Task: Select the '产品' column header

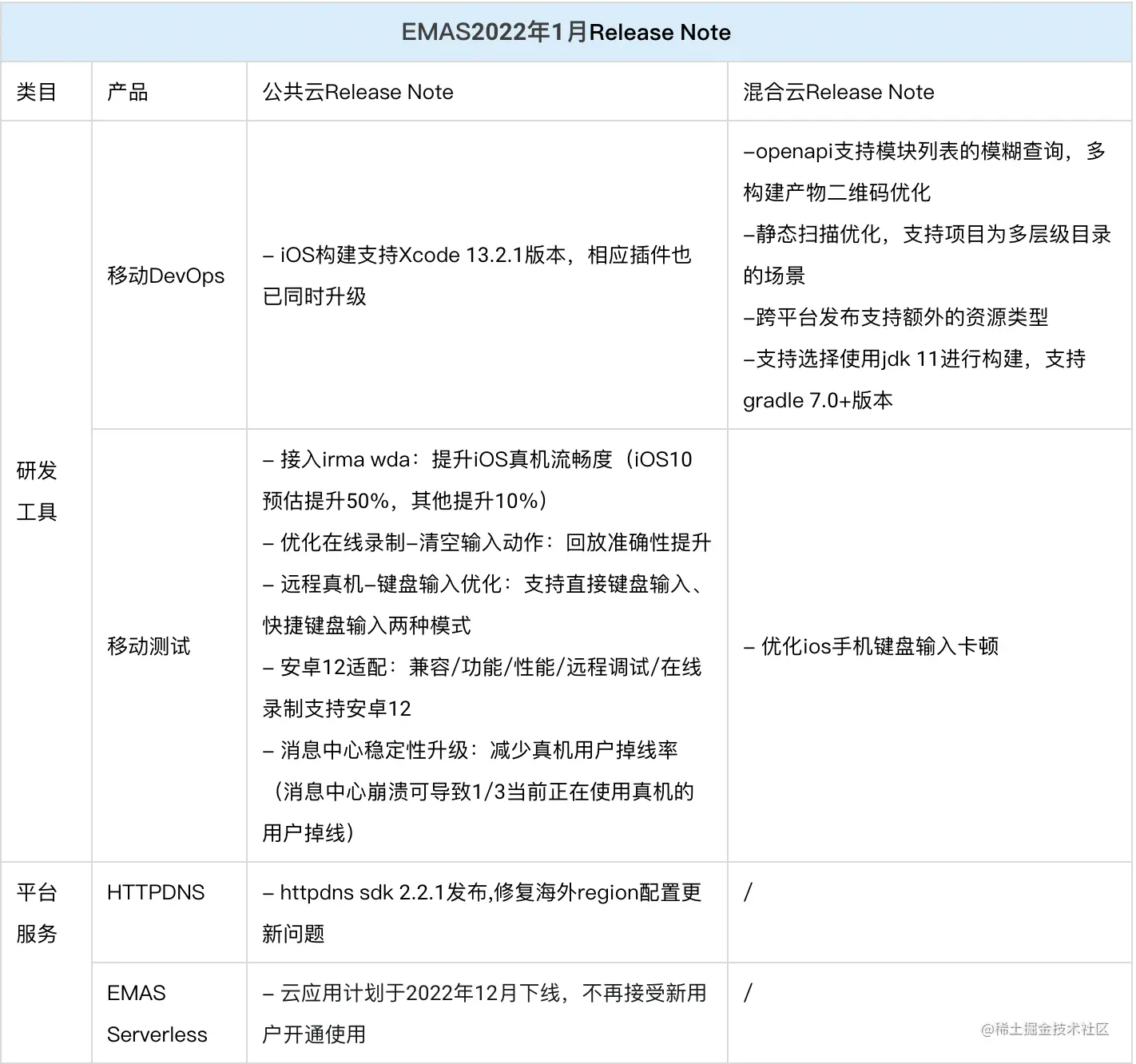Action: click(x=128, y=92)
